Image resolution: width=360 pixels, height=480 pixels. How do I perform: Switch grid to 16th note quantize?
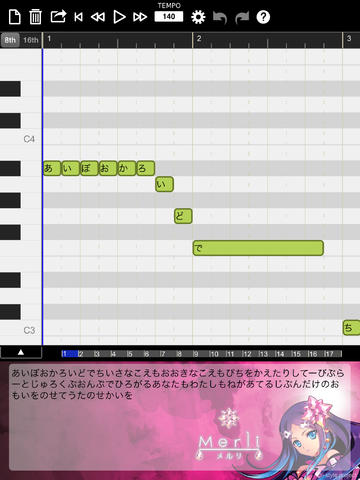[x=31, y=40]
